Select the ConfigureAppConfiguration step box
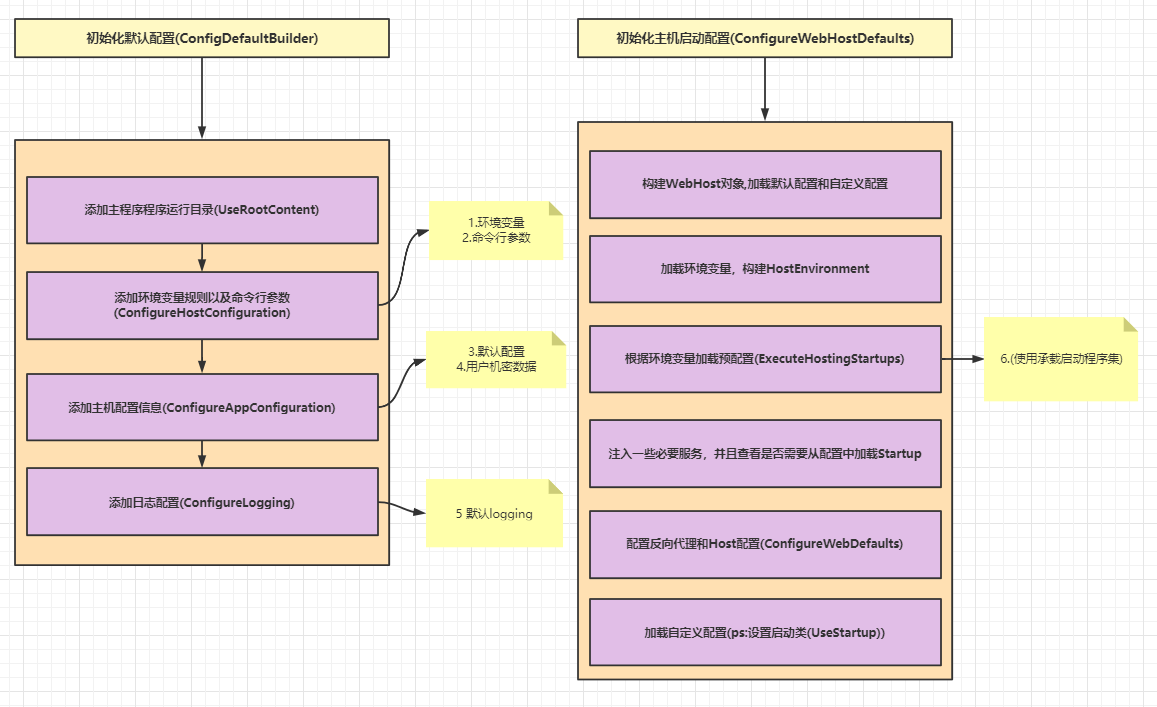 click(202, 407)
